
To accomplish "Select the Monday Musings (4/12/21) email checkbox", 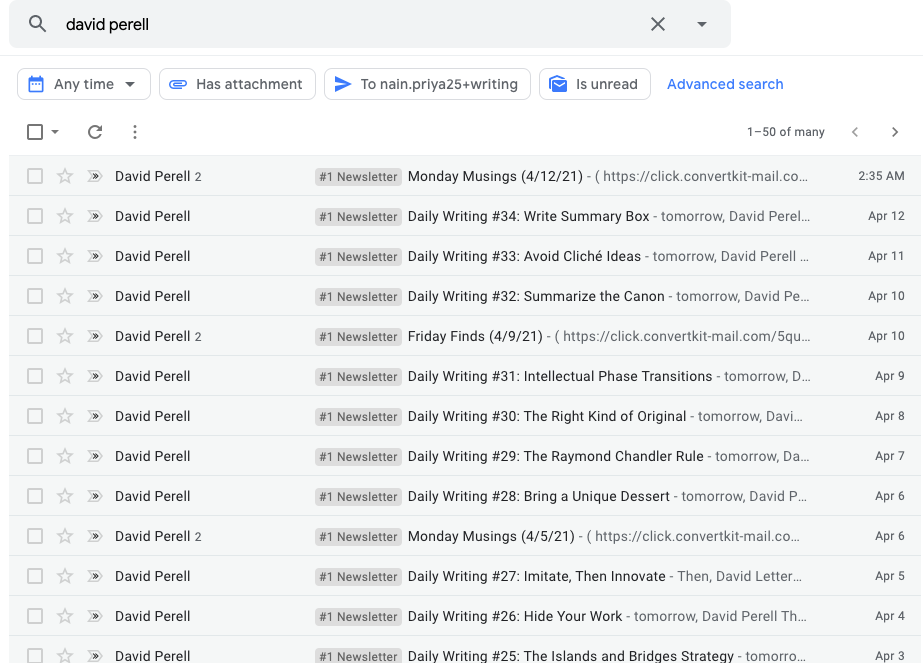I will (35, 176).
